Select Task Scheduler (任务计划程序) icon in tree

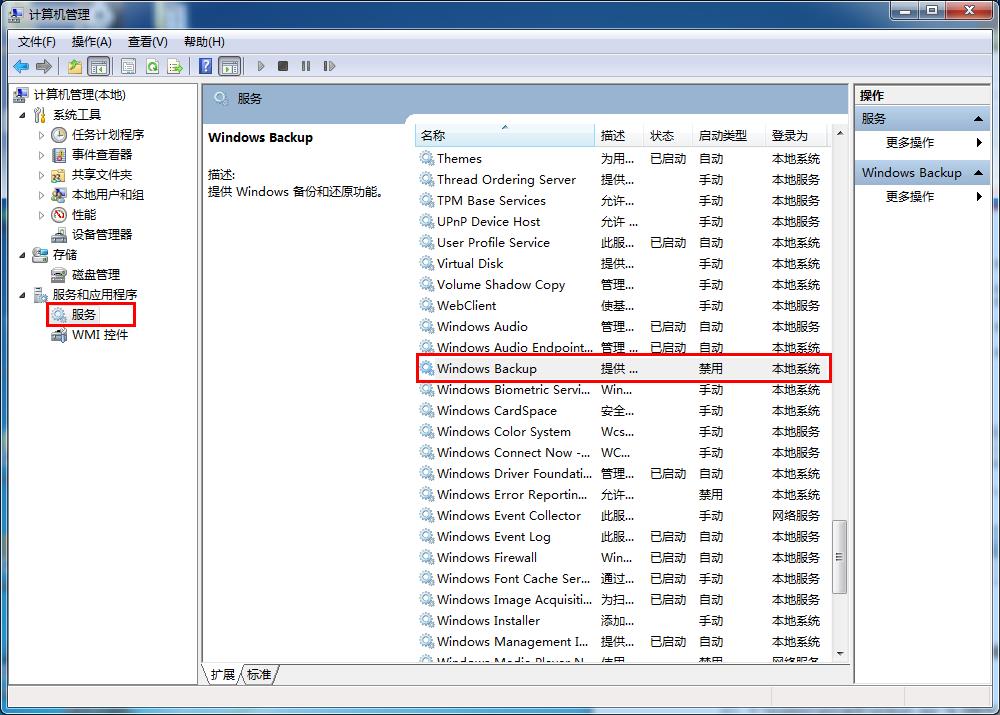(59, 135)
